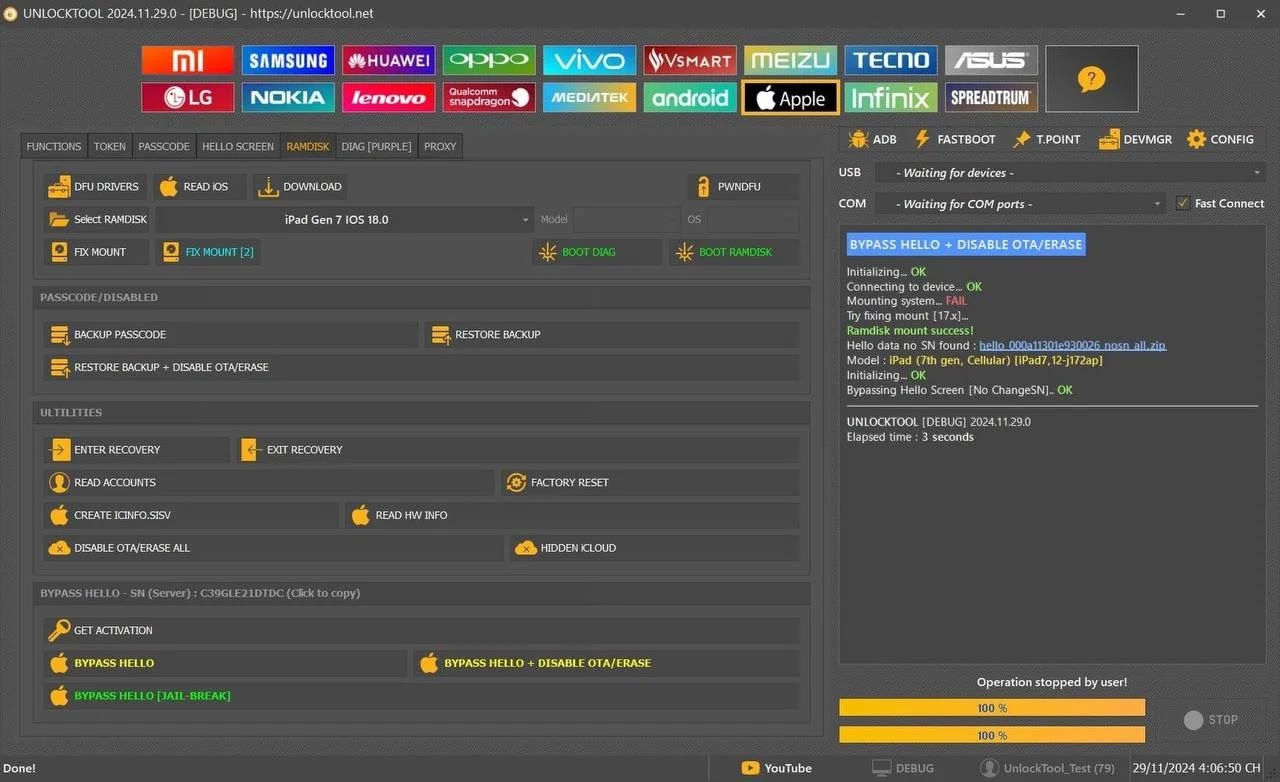The width and height of the screenshot is (1280, 782).
Task: Click CREATE ICINFO.SISV
Action: pos(190,515)
